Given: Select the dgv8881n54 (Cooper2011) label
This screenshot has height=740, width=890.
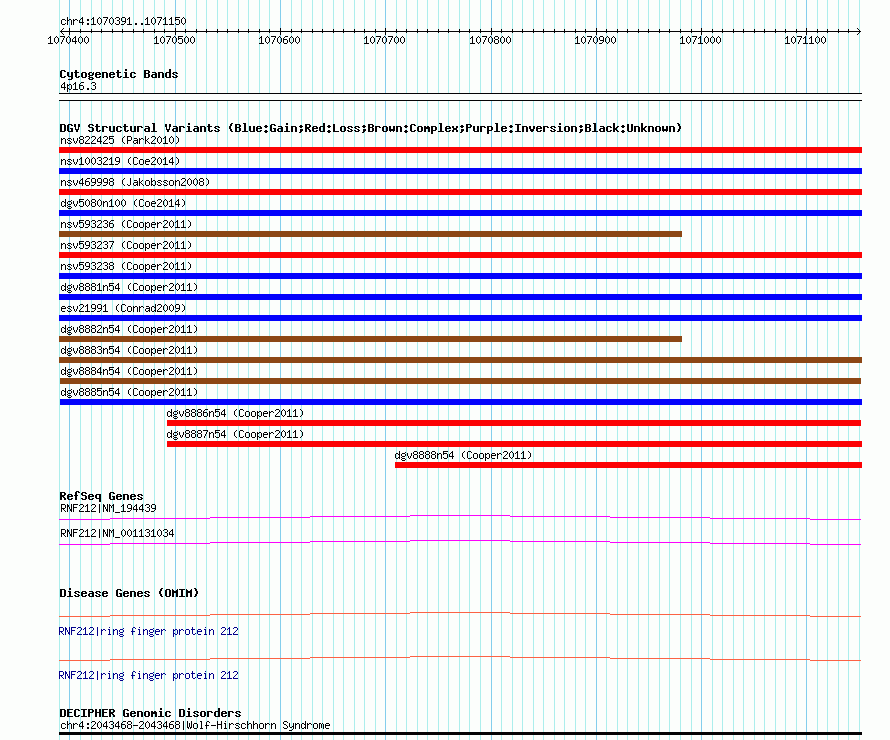Looking at the screenshot, I should pyautogui.click(x=129, y=287).
